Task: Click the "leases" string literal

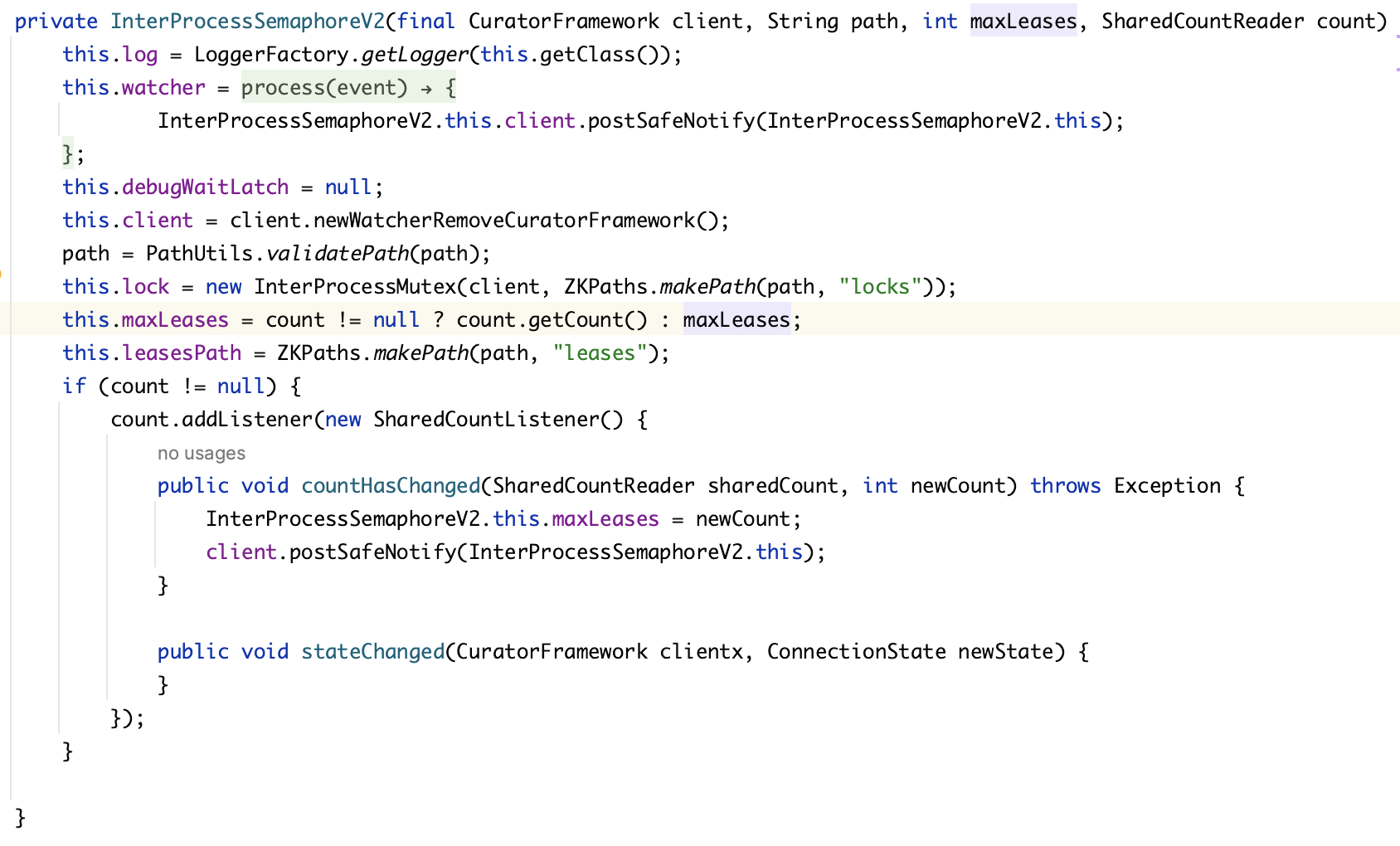Action: [x=600, y=352]
